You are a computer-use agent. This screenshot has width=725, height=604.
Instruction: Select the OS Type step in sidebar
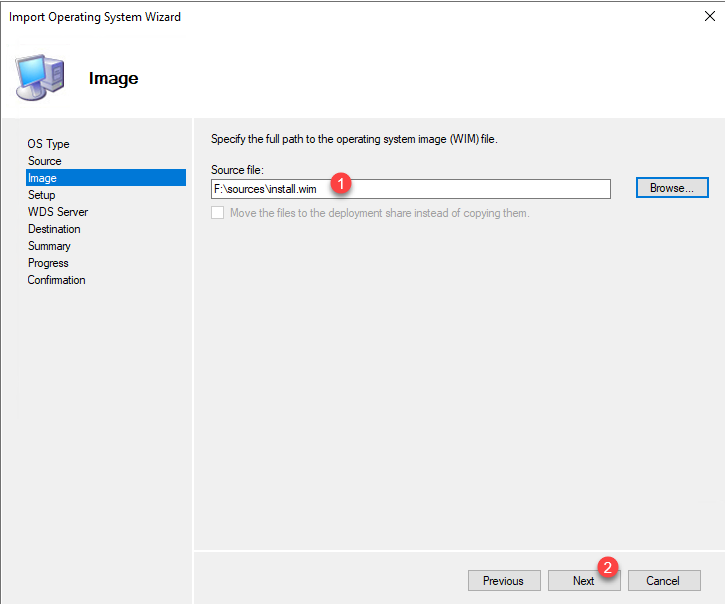[x=48, y=144]
